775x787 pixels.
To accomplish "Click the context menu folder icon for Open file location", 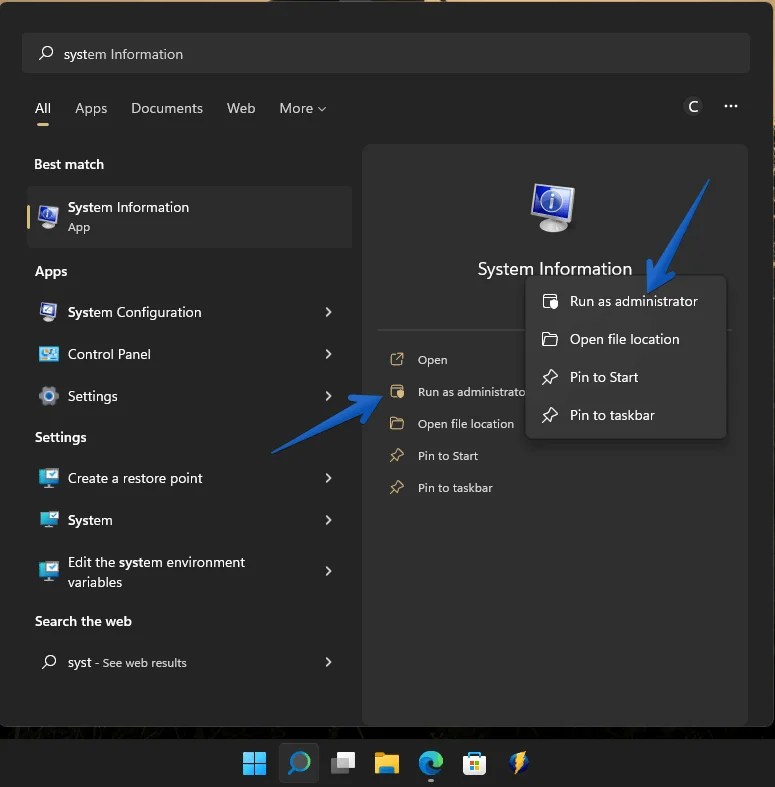I will click(x=550, y=339).
